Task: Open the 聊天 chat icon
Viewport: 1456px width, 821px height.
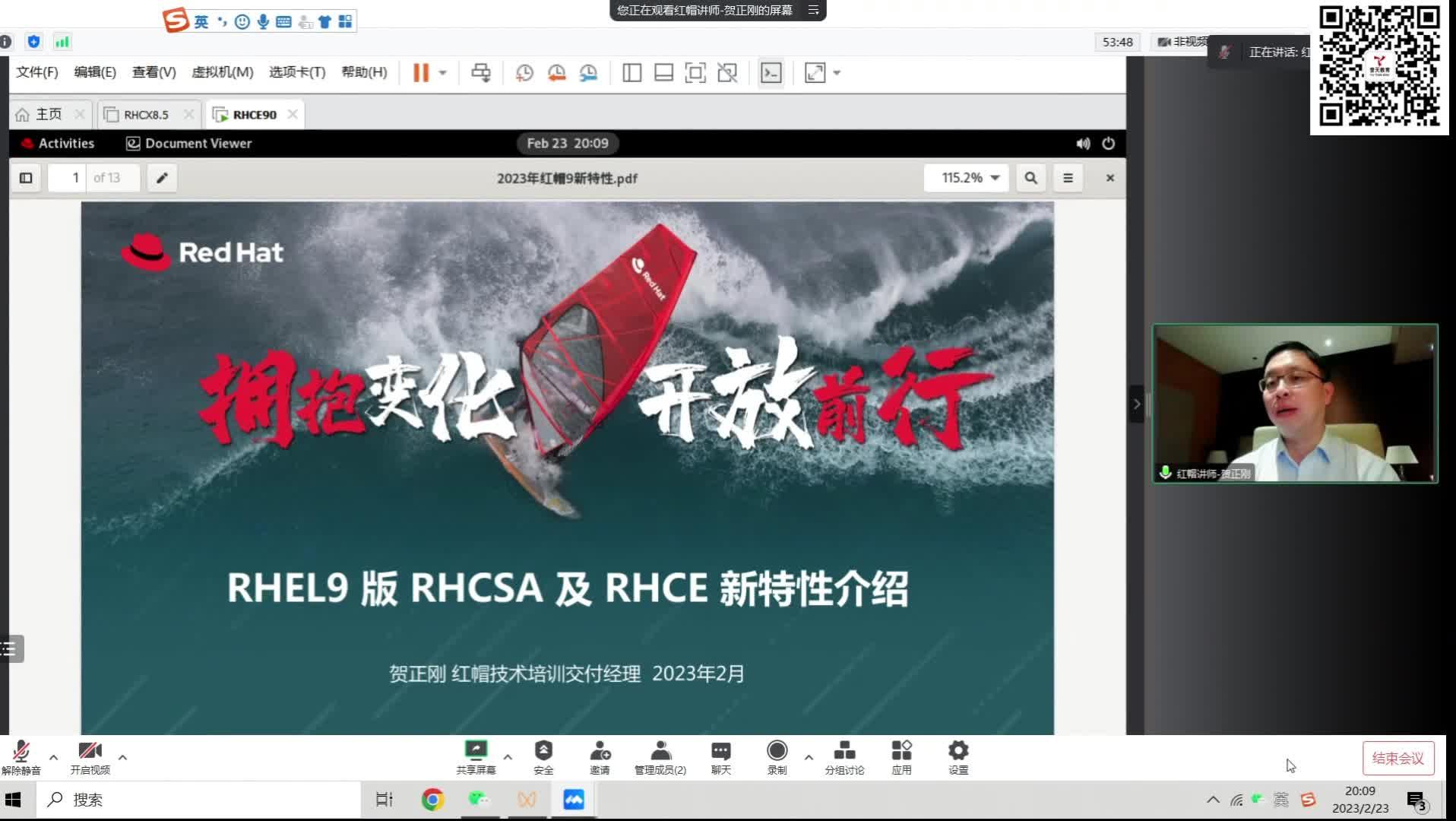Action: click(x=721, y=757)
